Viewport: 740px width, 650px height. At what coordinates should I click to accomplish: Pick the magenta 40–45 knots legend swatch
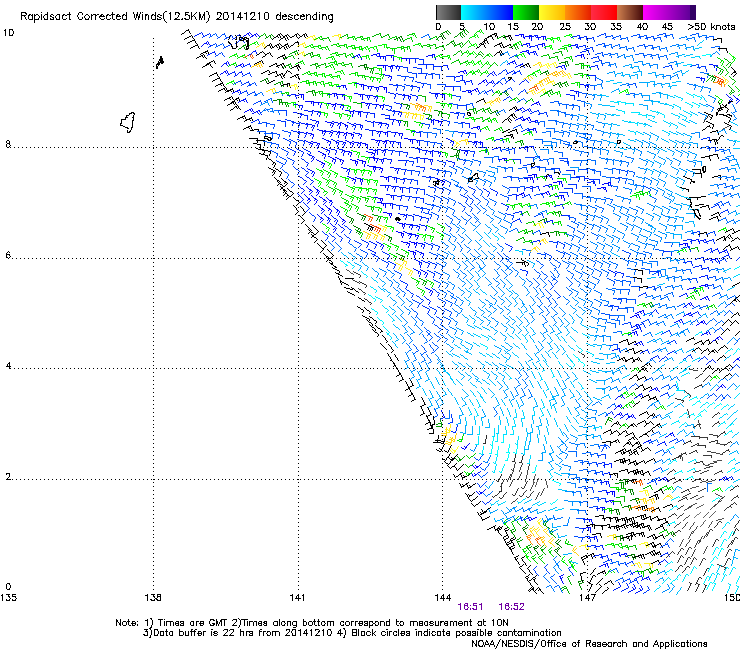coord(656,12)
